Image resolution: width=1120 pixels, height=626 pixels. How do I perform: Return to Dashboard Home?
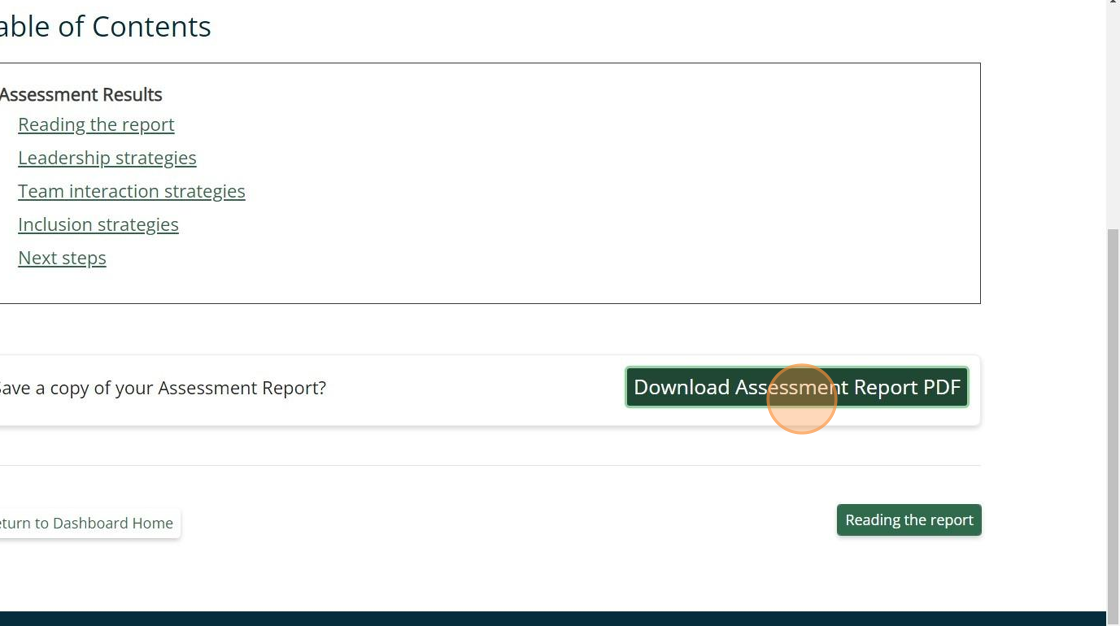(89, 523)
